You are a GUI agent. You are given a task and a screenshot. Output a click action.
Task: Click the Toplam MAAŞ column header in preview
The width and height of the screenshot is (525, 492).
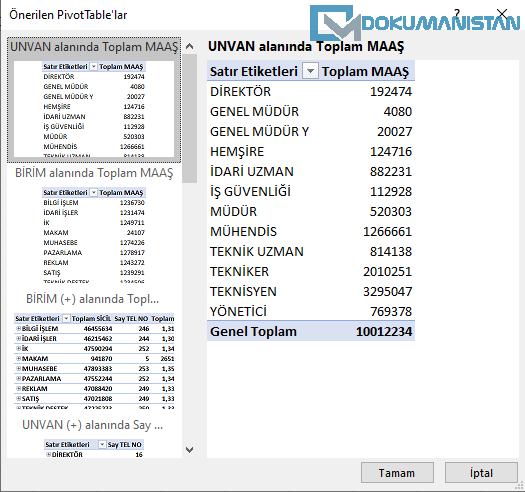tap(365, 71)
